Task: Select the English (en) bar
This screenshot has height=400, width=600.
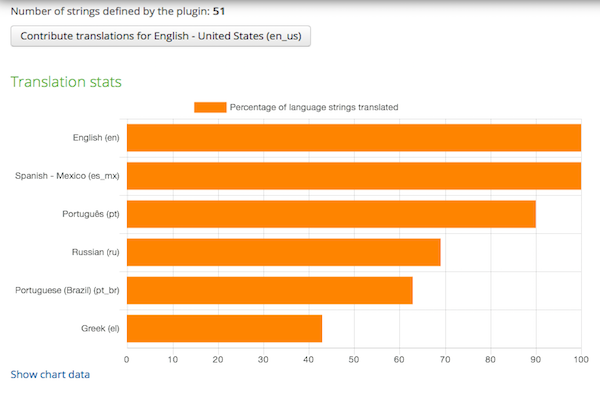Action: 353,138
